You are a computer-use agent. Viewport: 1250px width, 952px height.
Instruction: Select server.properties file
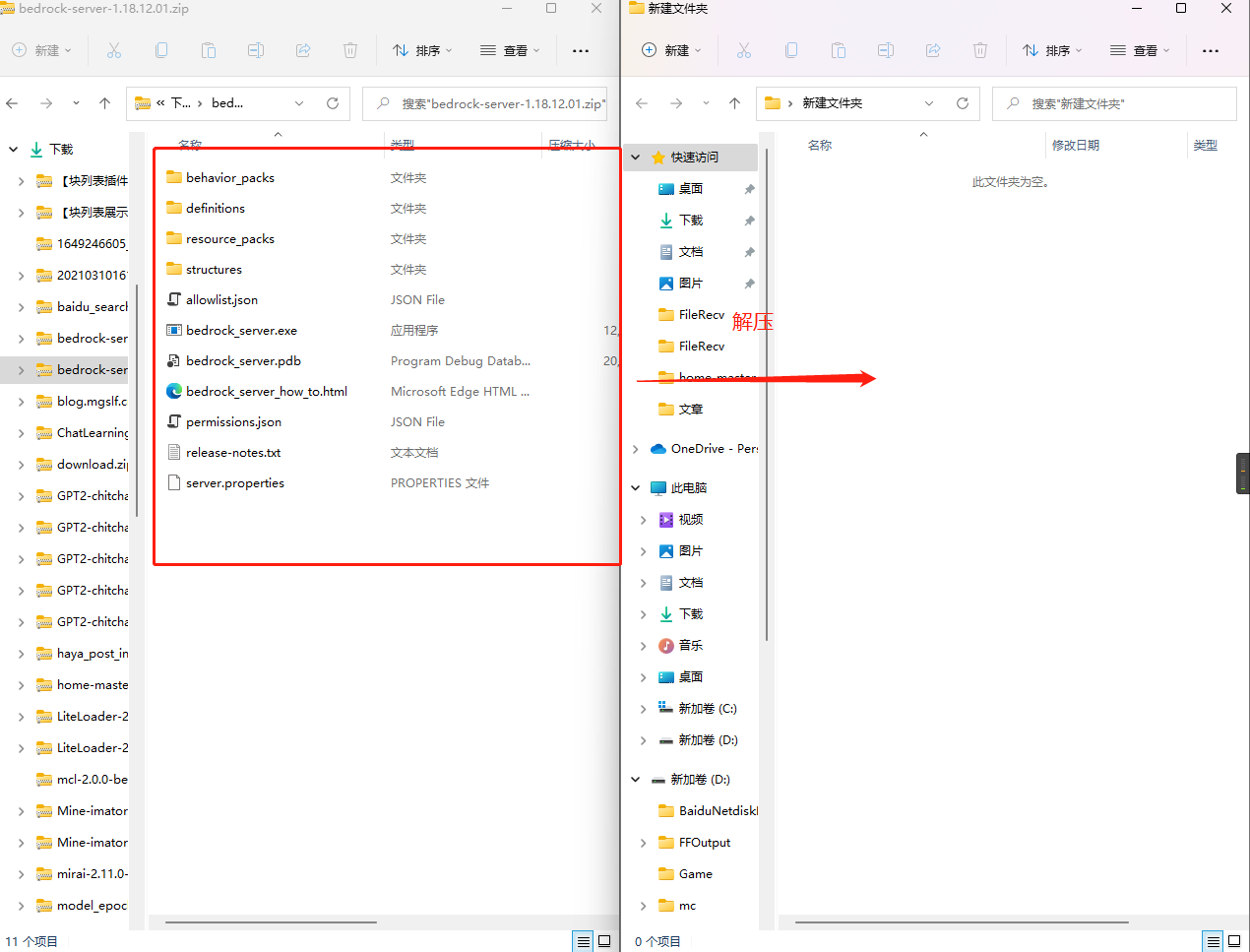click(235, 483)
